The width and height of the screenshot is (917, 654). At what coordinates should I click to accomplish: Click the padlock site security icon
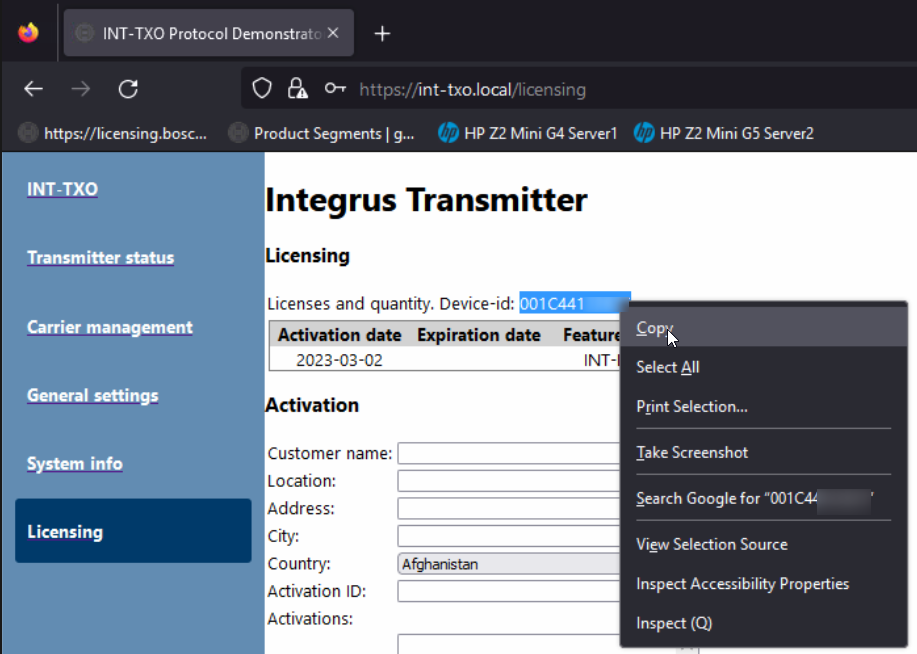pyautogui.click(x=297, y=89)
